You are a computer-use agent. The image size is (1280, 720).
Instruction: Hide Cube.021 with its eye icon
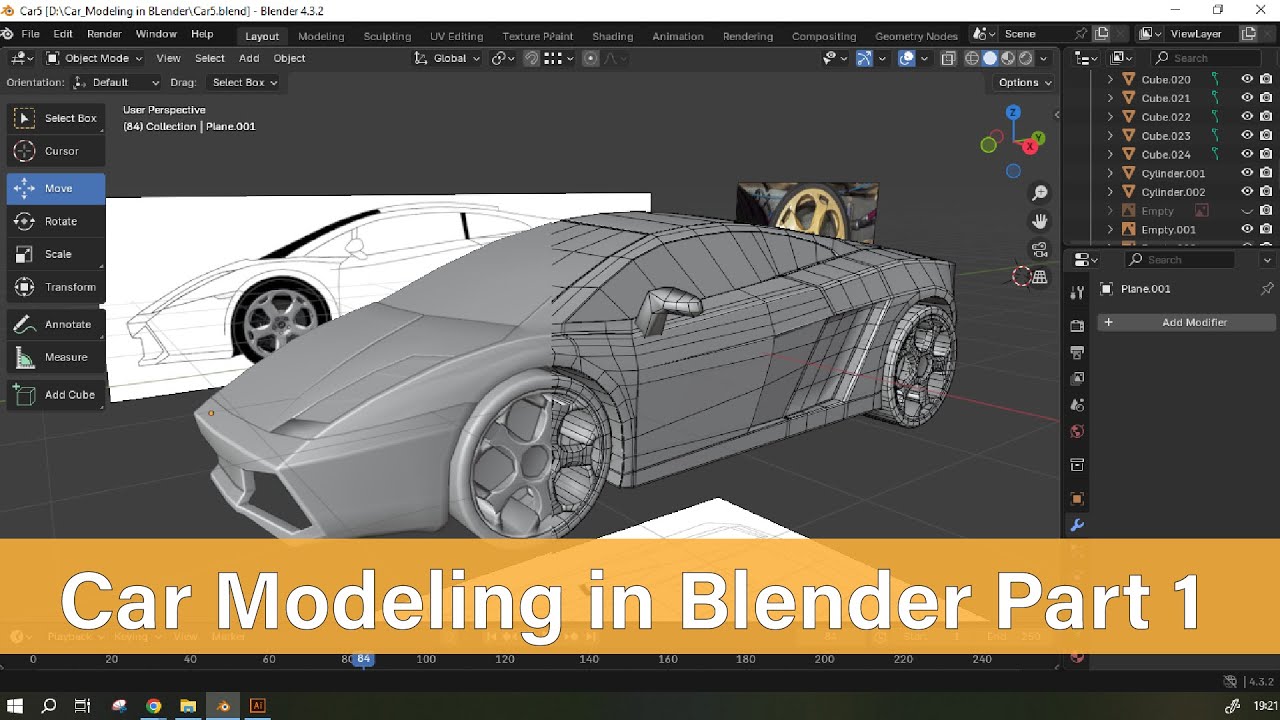(x=1247, y=98)
